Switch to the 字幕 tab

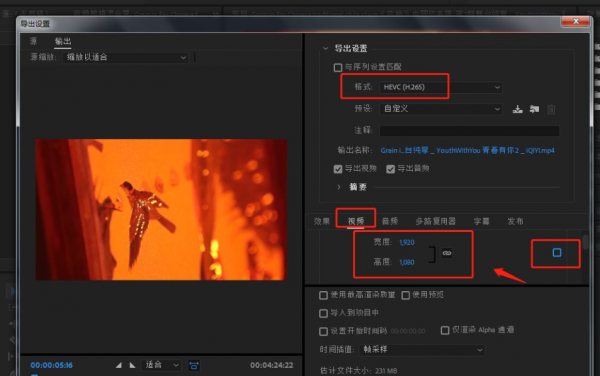click(481, 221)
